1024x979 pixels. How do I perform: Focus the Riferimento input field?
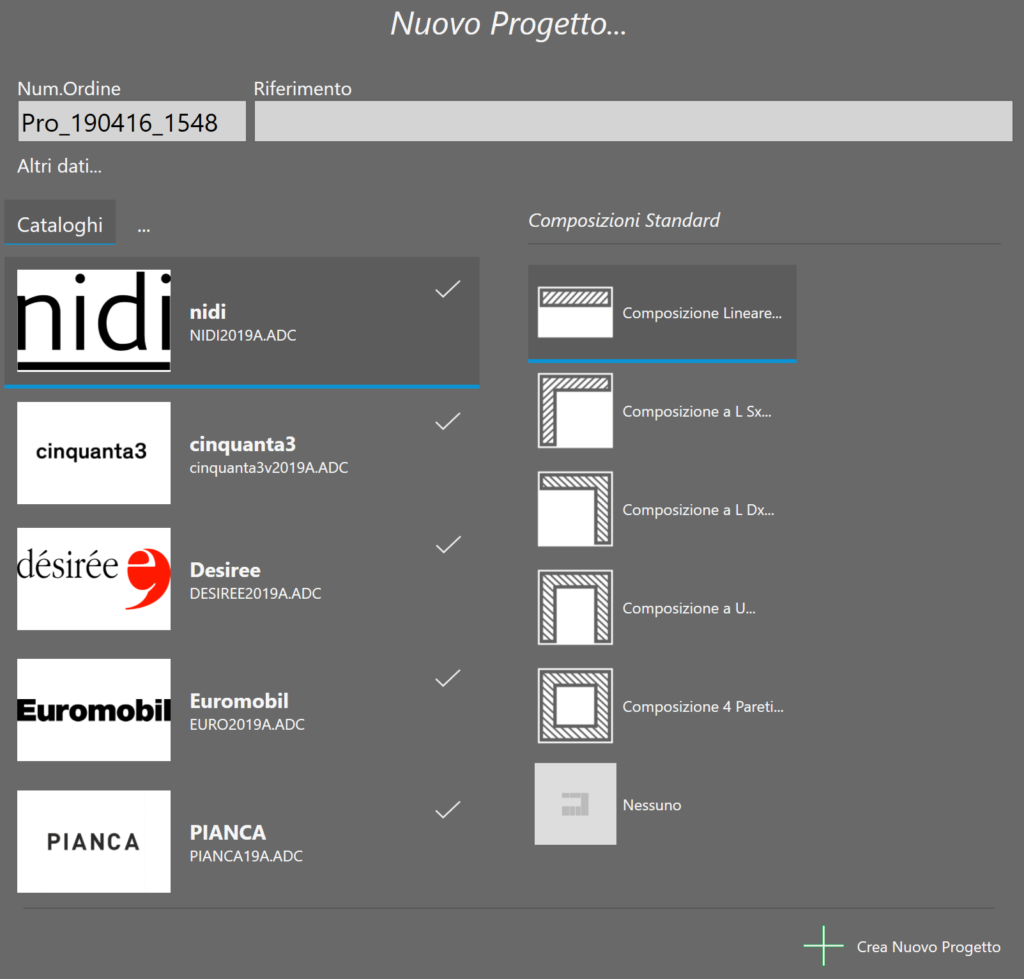[633, 121]
